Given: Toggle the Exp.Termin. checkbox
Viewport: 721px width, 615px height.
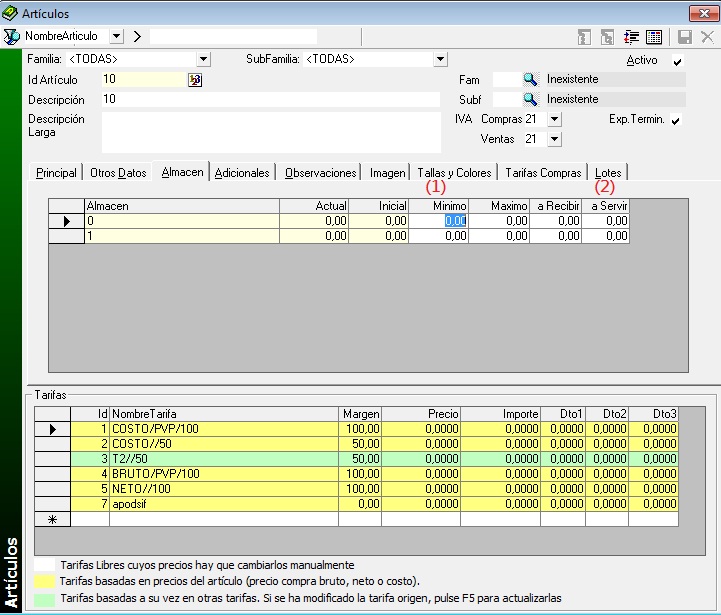Looking at the screenshot, I should coord(675,121).
